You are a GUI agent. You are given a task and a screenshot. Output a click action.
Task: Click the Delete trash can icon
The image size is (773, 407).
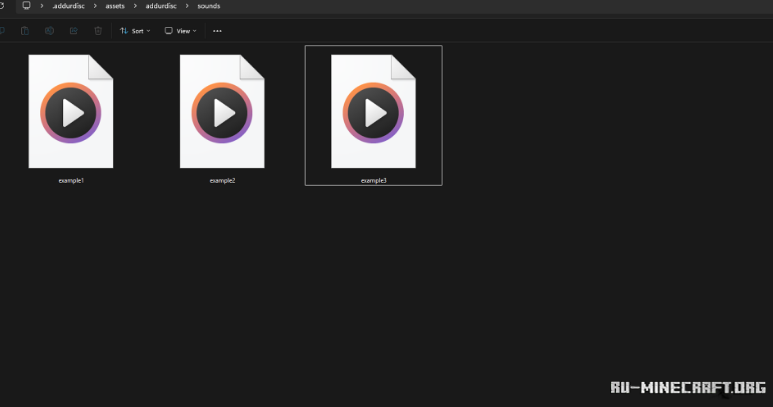point(98,31)
